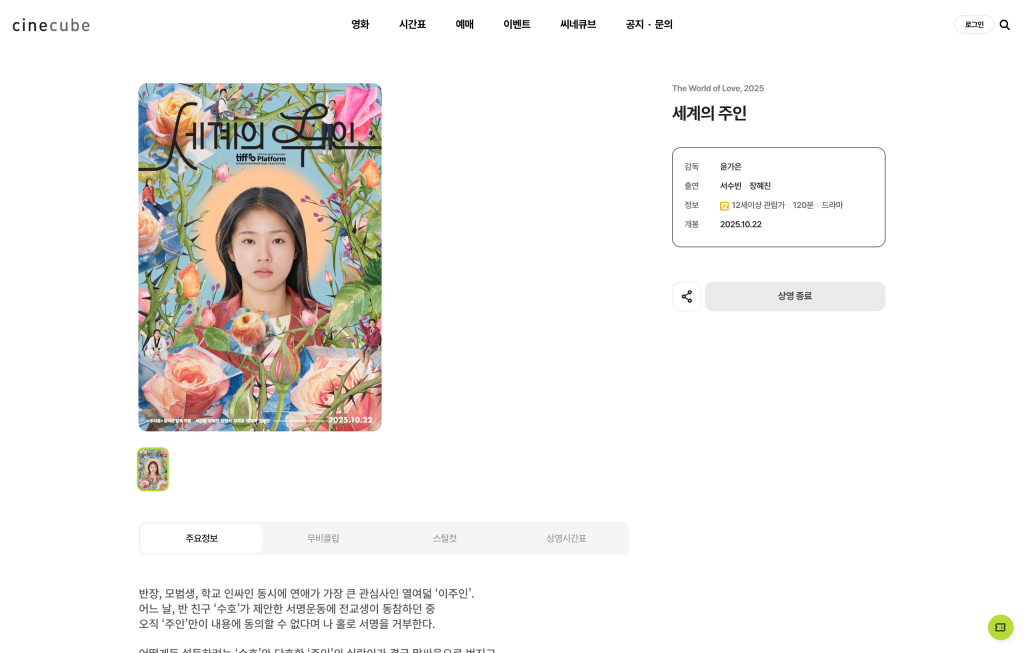This screenshot has height=653, width=1024.
Task: Switch to the 스틸컷 tab
Action: [445, 538]
